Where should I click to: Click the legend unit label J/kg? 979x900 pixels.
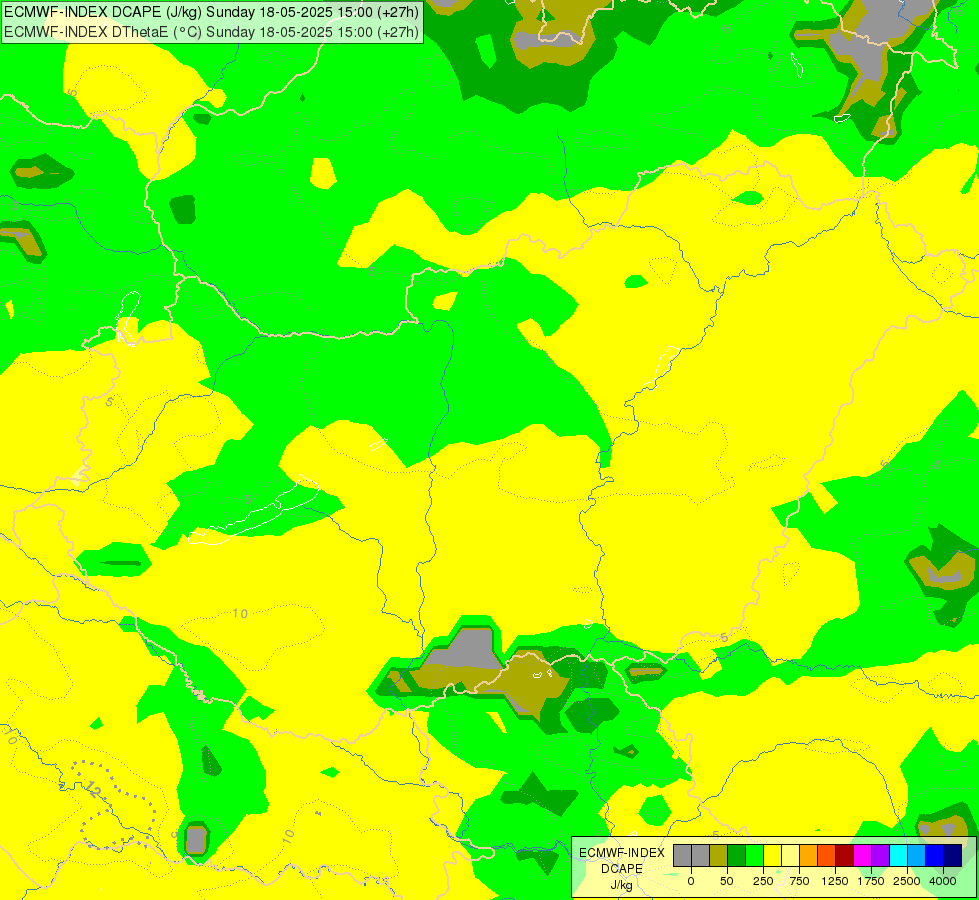click(x=621, y=885)
